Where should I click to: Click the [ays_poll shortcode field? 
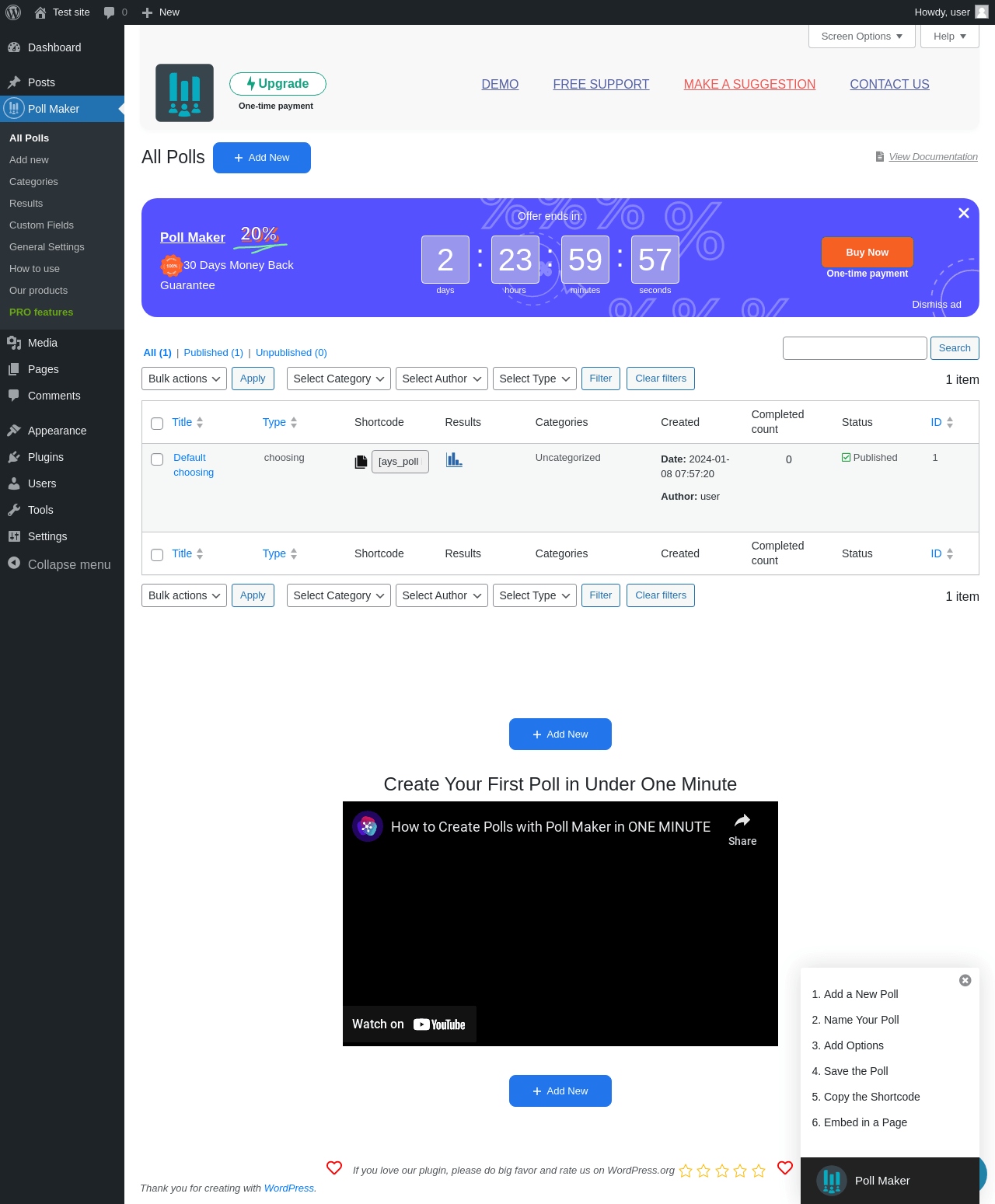tap(400, 462)
